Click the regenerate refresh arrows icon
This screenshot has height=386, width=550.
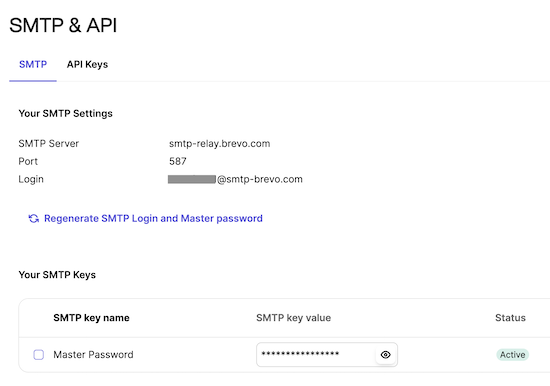coord(34,219)
